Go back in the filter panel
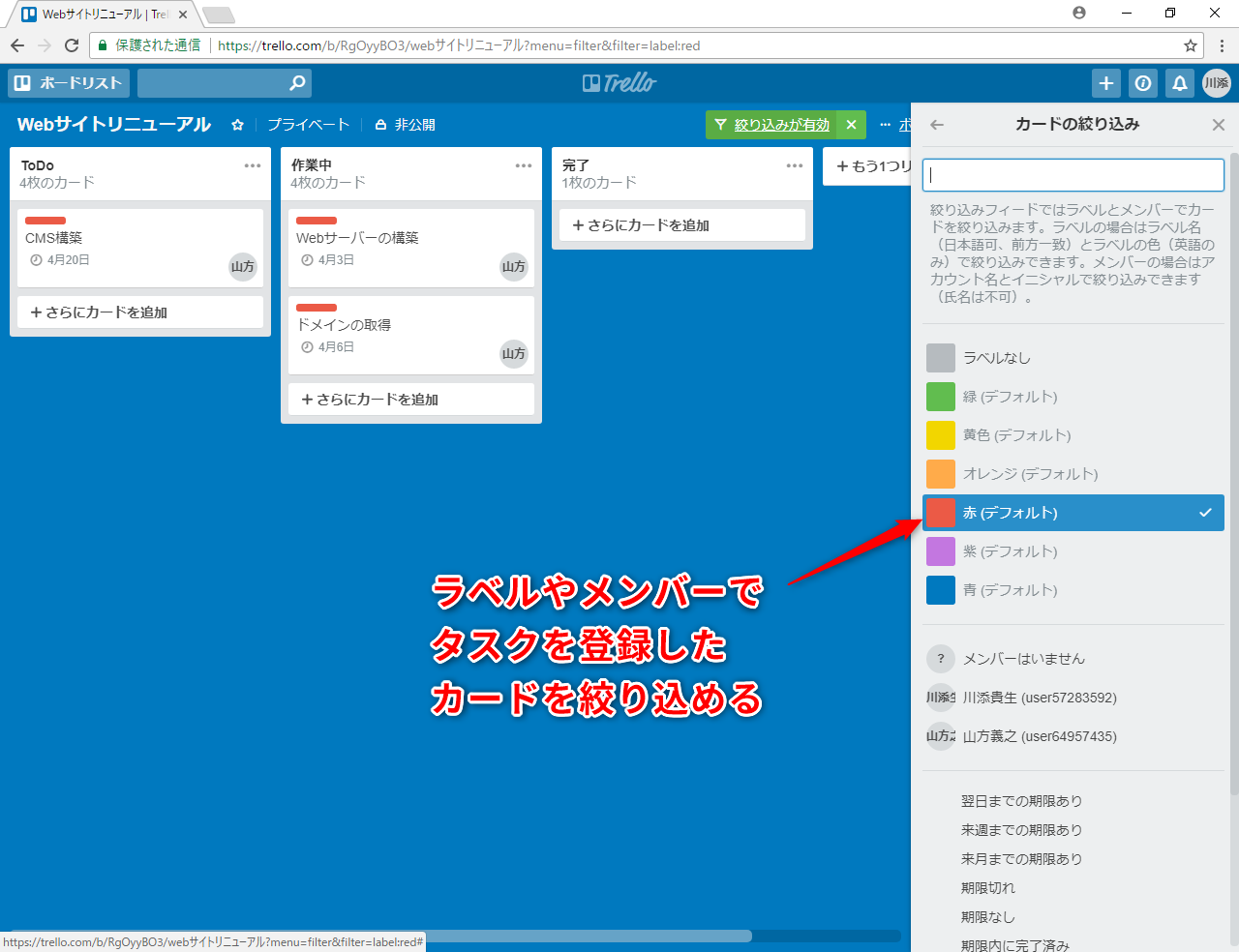 point(937,125)
